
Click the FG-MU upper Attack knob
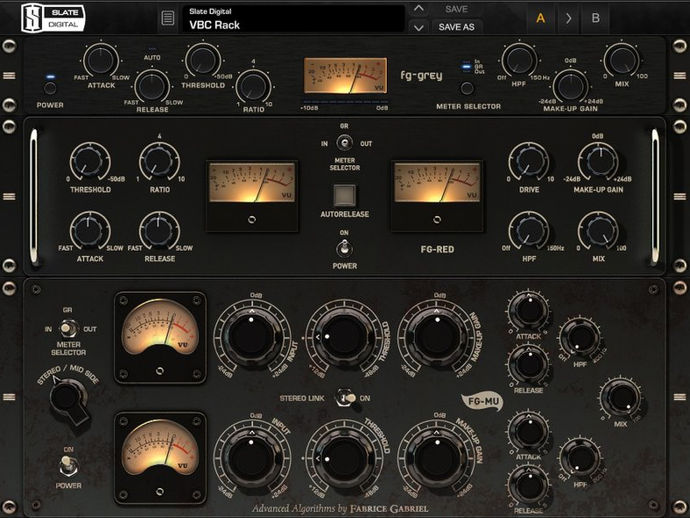[x=529, y=310]
